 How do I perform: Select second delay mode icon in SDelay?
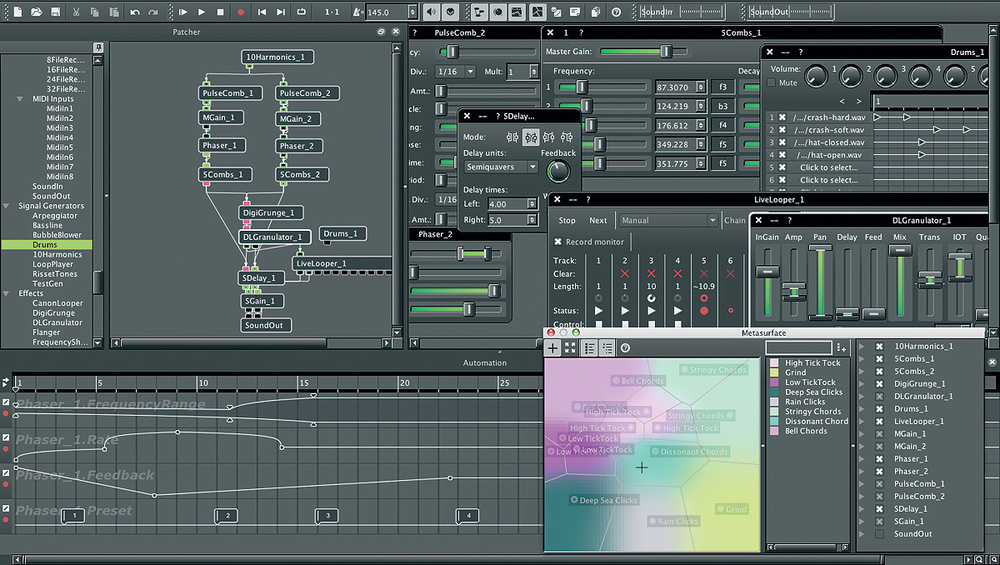(x=531, y=136)
